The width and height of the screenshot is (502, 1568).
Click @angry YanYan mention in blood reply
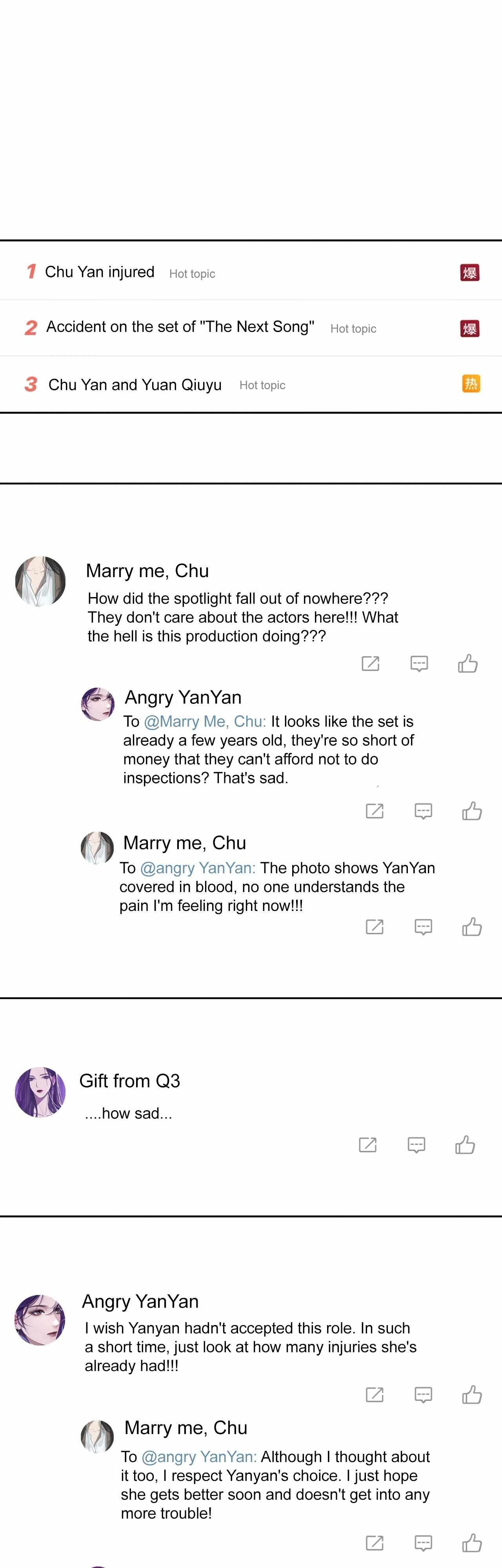pyautogui.click(x=198, y=867)
